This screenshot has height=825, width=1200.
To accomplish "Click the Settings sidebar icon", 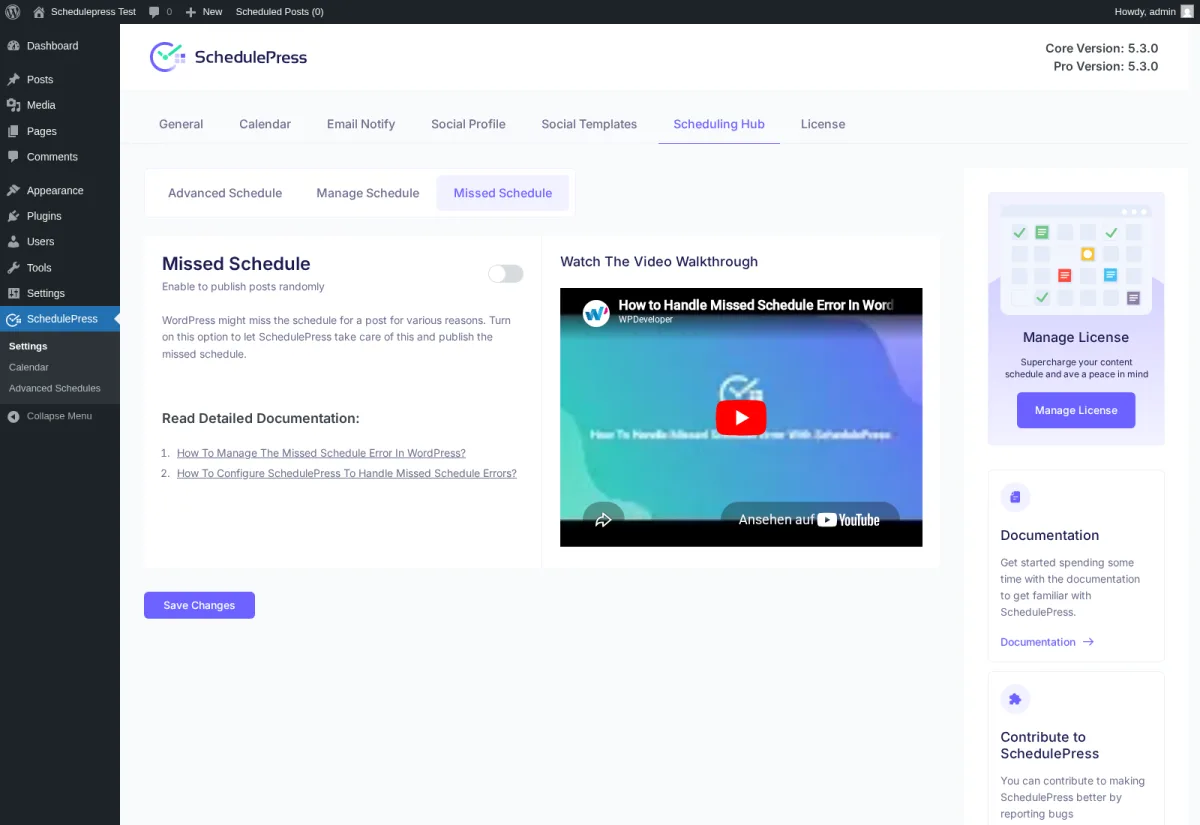I will 13,293.
